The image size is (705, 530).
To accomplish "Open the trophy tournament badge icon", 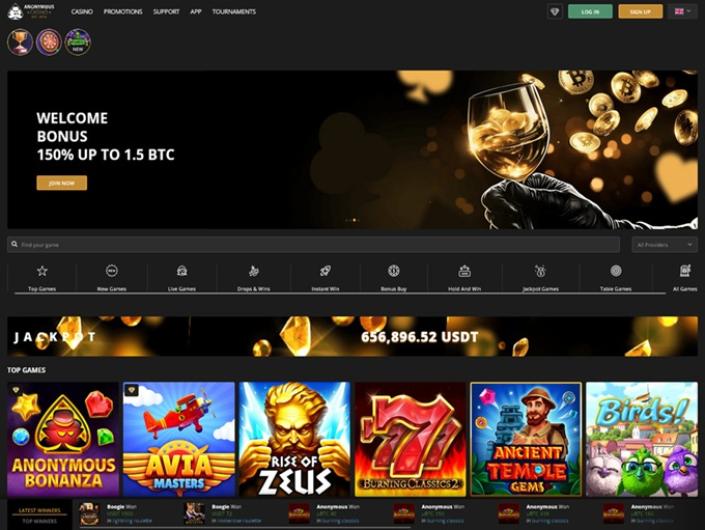I will [20, 42].
